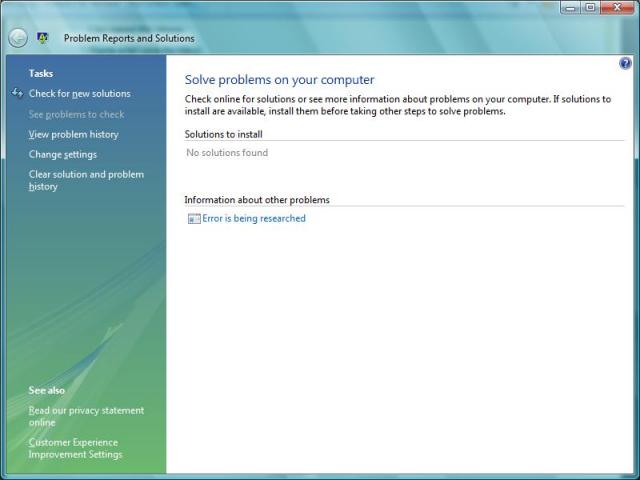The height and width of the screenshot is (480, 640).
Task: Click the Solutions to install section label
Action: point(224,134)
